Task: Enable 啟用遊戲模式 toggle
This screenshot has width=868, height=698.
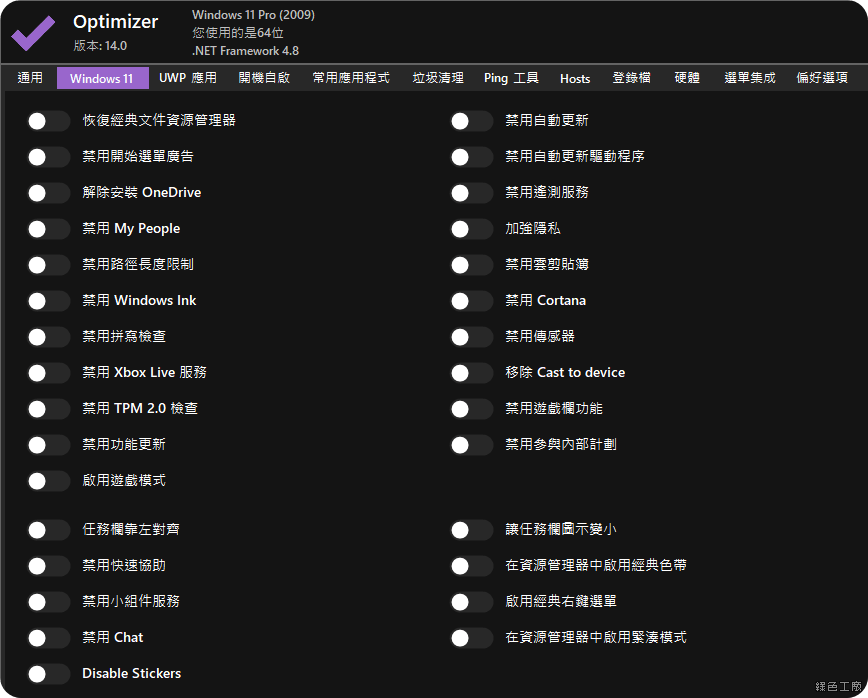Action: click(48, 481)
